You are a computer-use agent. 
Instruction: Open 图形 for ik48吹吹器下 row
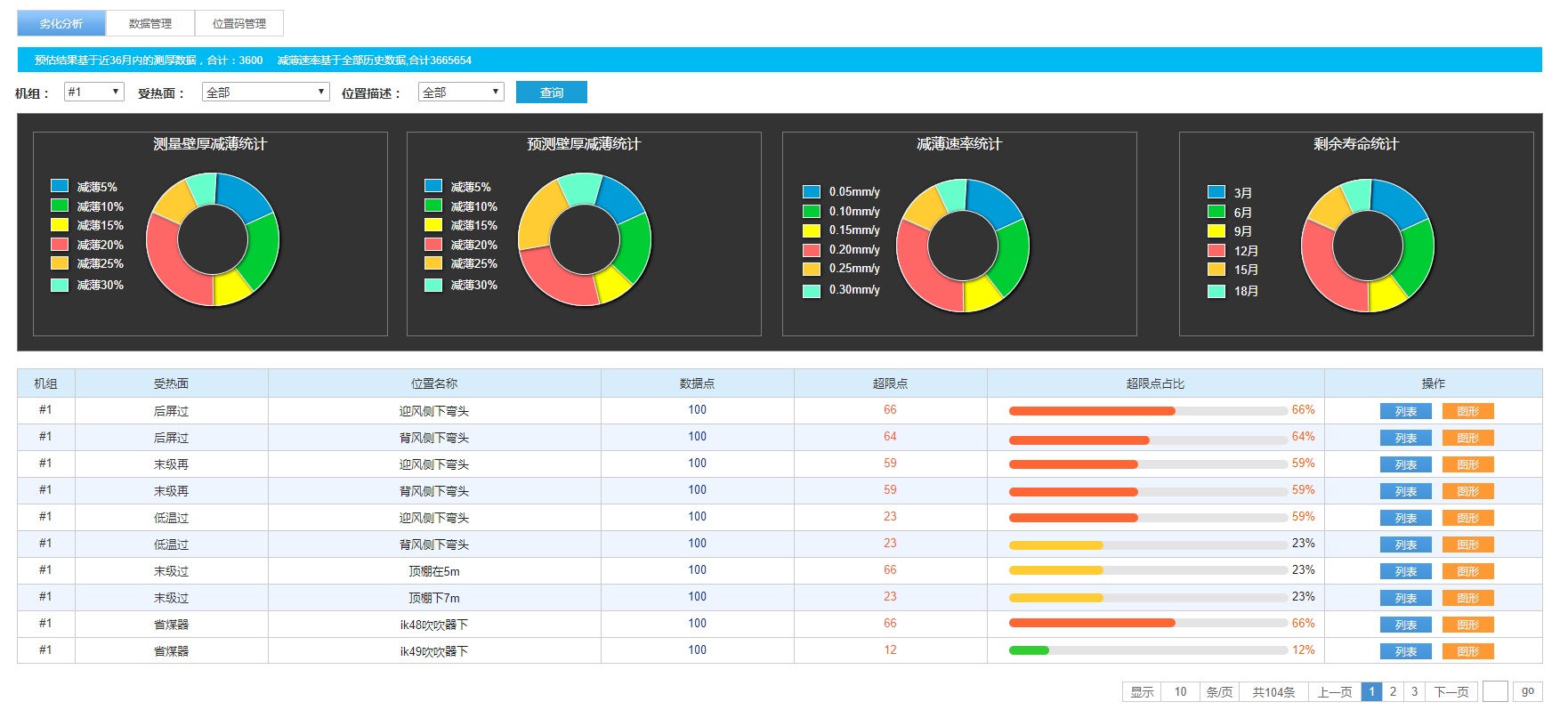(x=1468, y=625)
